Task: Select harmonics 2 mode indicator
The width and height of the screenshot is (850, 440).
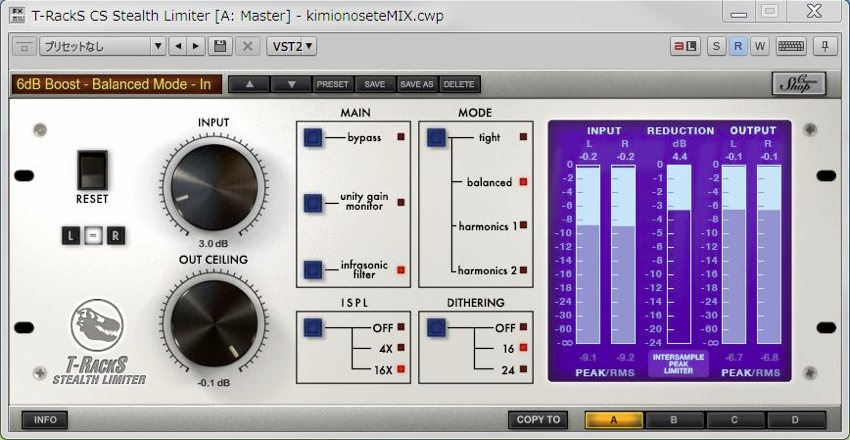Action: click(523, 269)
